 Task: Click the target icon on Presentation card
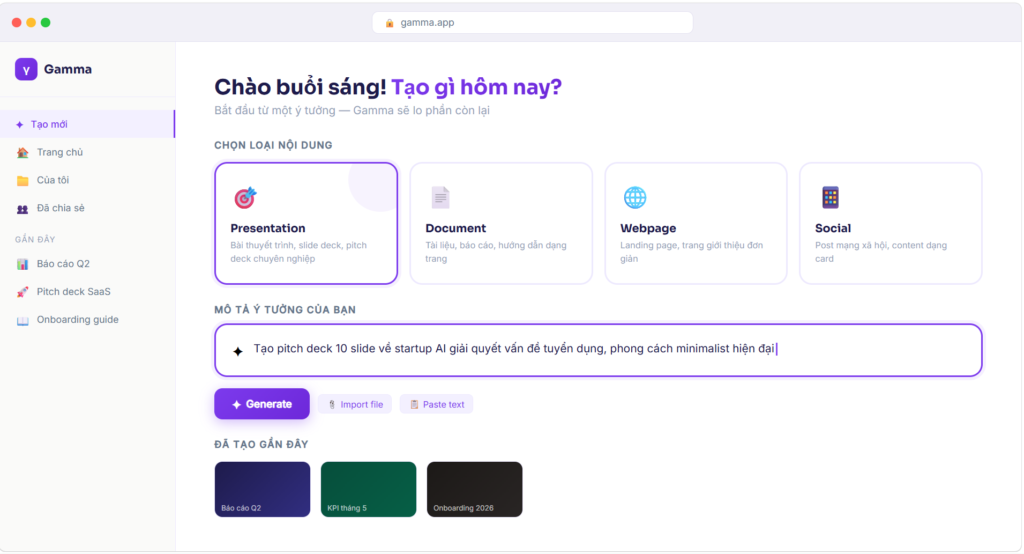(246, 197)
